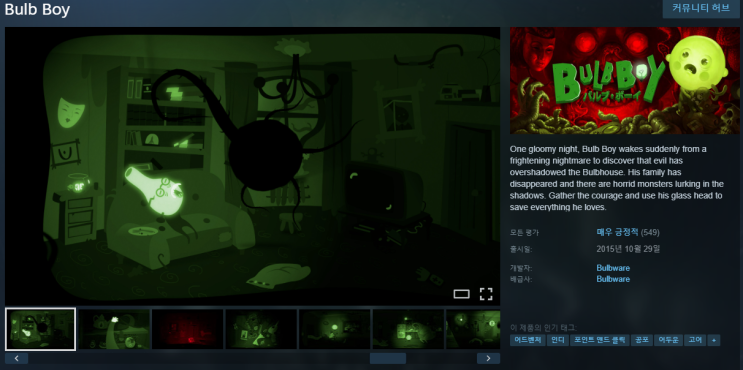Open the 매우 긍정적 review summary link
Screen dimensions: 743x370
(617, 233)
